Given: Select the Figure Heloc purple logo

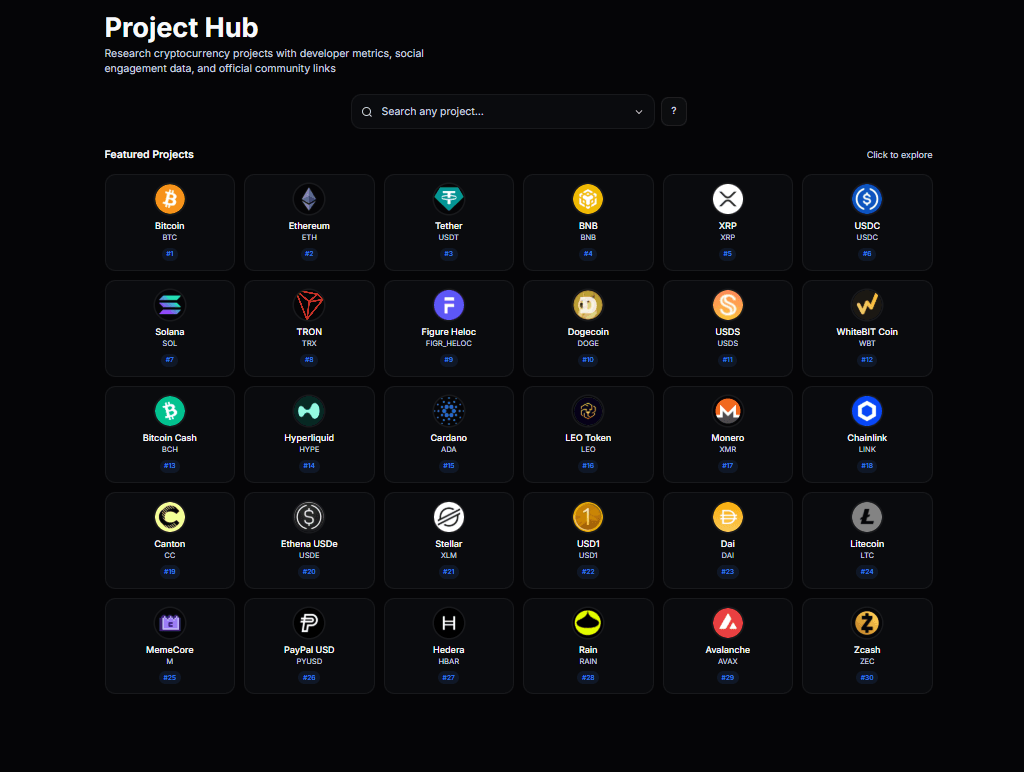Looking at the screenshot, I should pos(449,305).
